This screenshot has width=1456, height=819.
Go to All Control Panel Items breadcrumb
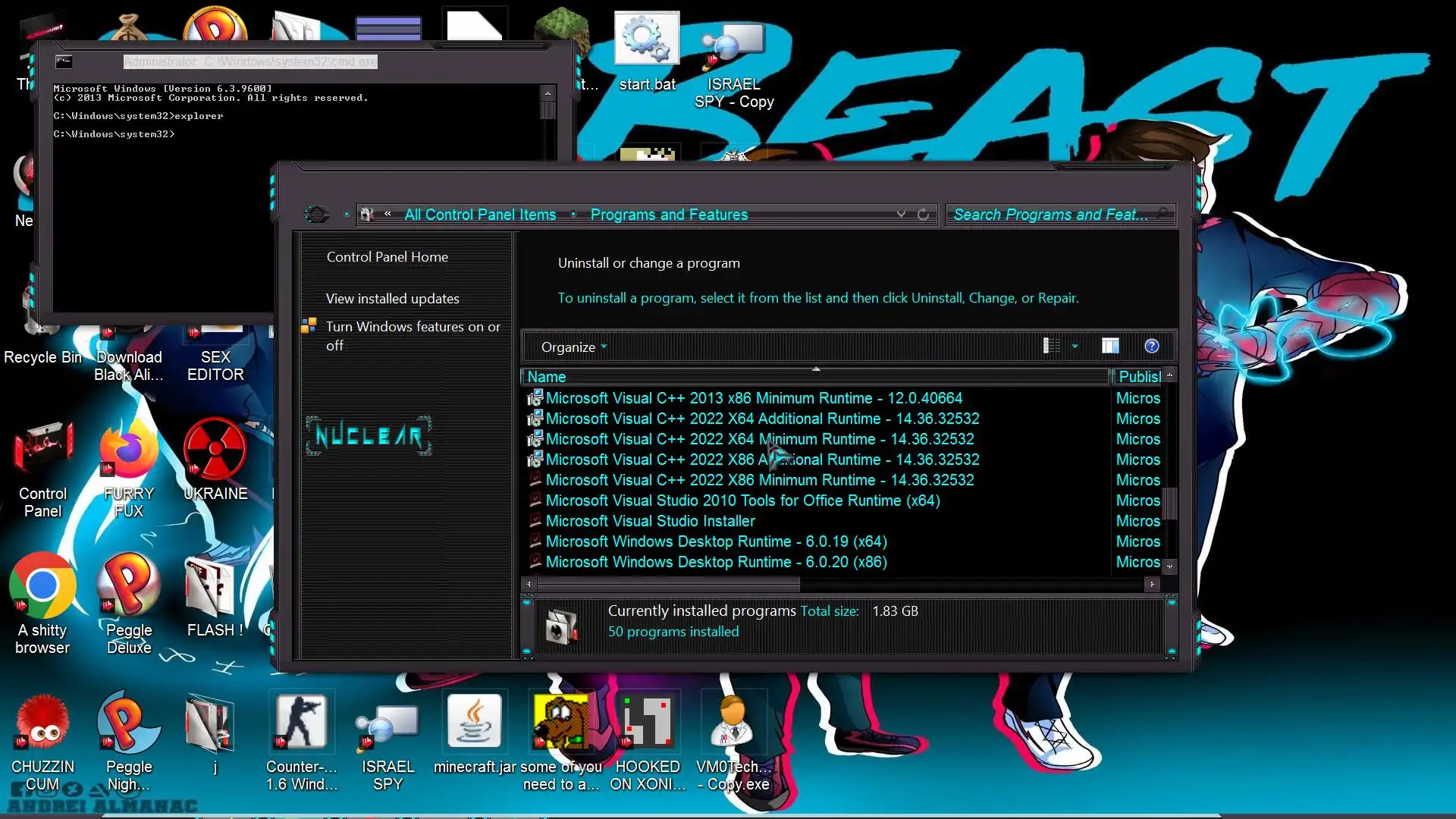click(480, 215)
